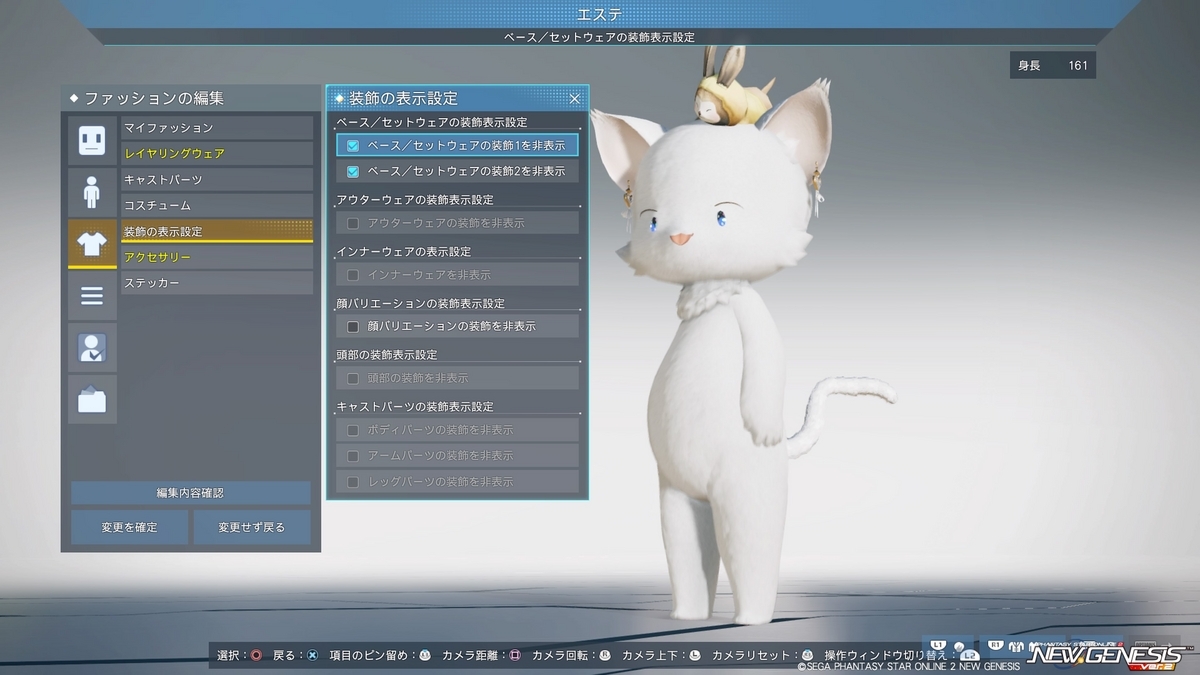This screenshot has width=1200, height=675.
Task: Toggle ベース/セットウェアの装飾2を非表示 checkbox
Action: [x=352, y=172]
